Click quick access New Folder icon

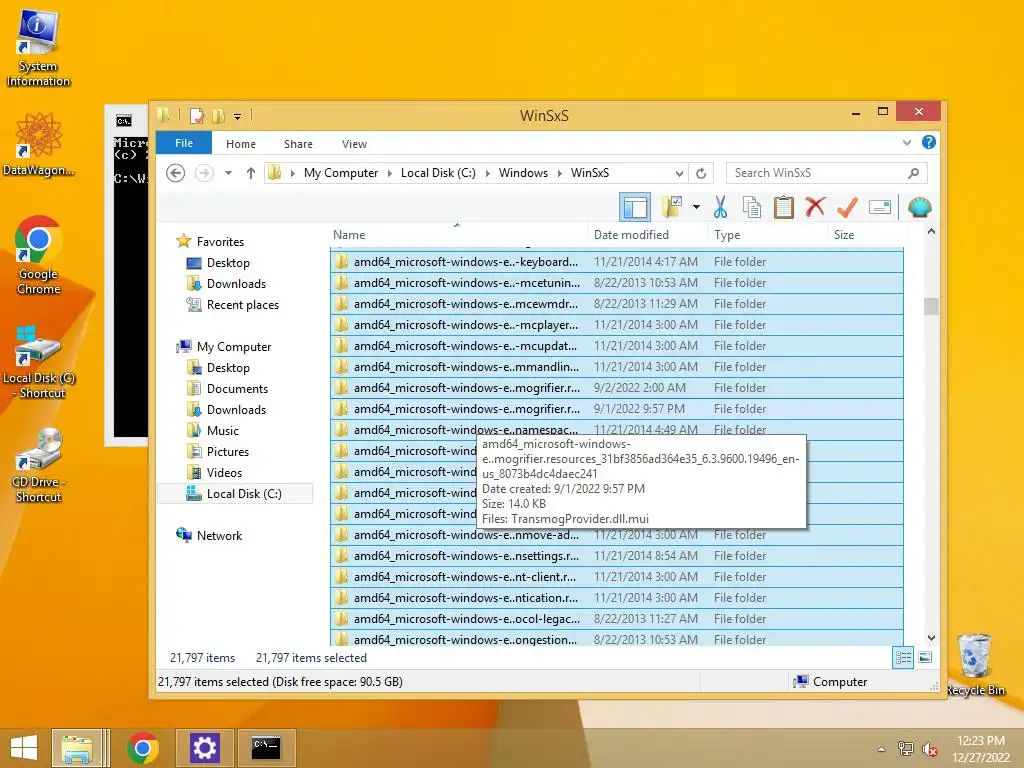pos(218,116)
